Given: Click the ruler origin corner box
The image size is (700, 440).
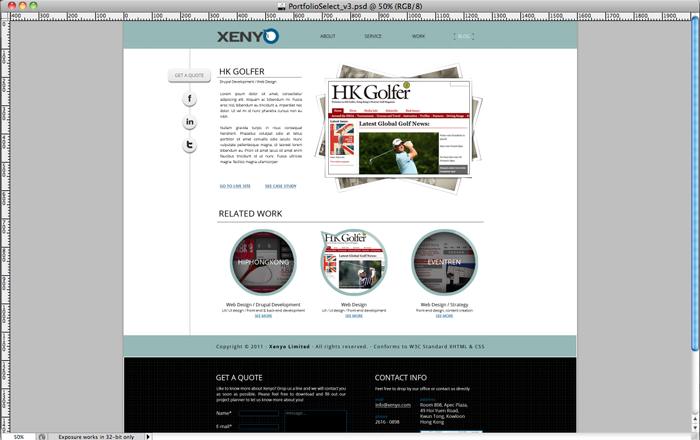Looking at the screenshot, I should click(5, 16).
